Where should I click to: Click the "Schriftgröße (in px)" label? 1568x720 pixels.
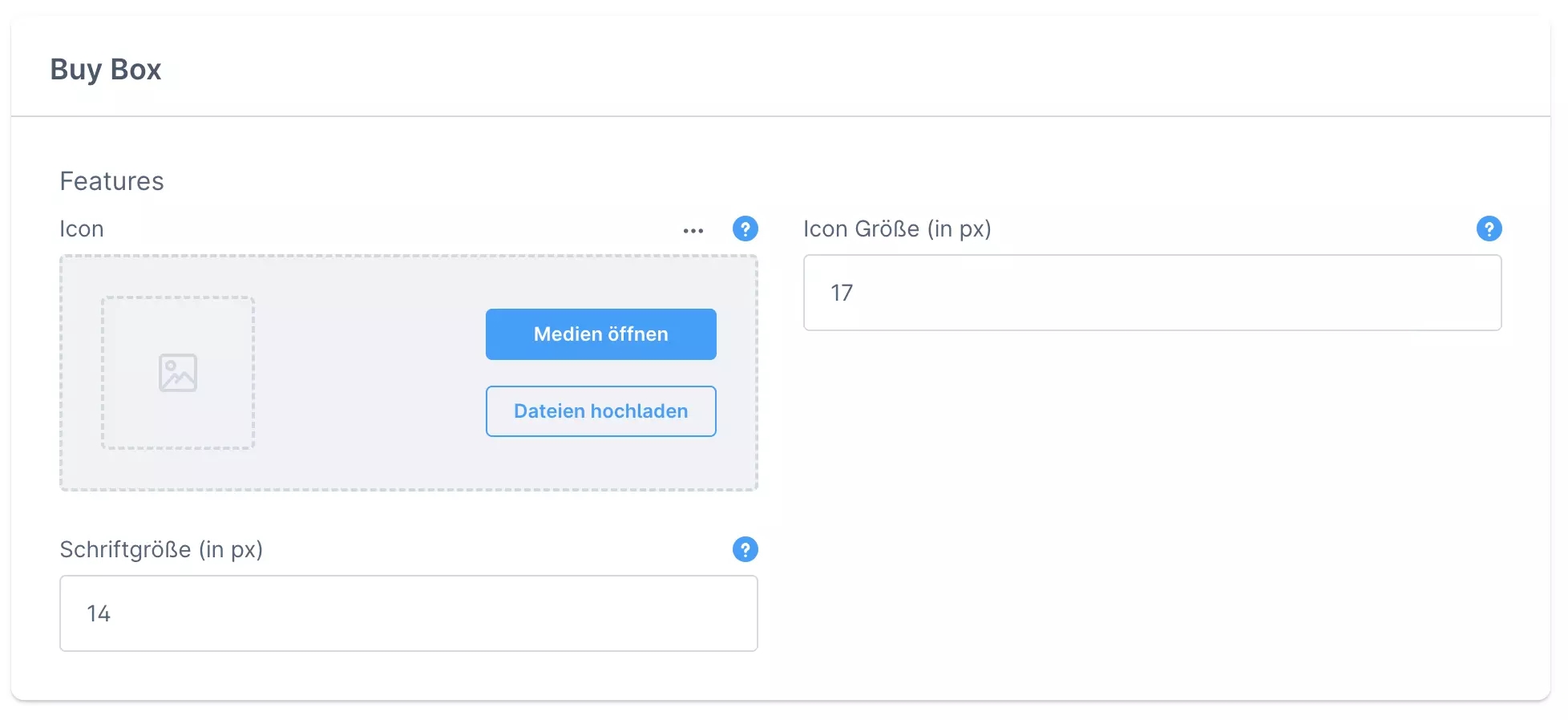tap(161, 550)
